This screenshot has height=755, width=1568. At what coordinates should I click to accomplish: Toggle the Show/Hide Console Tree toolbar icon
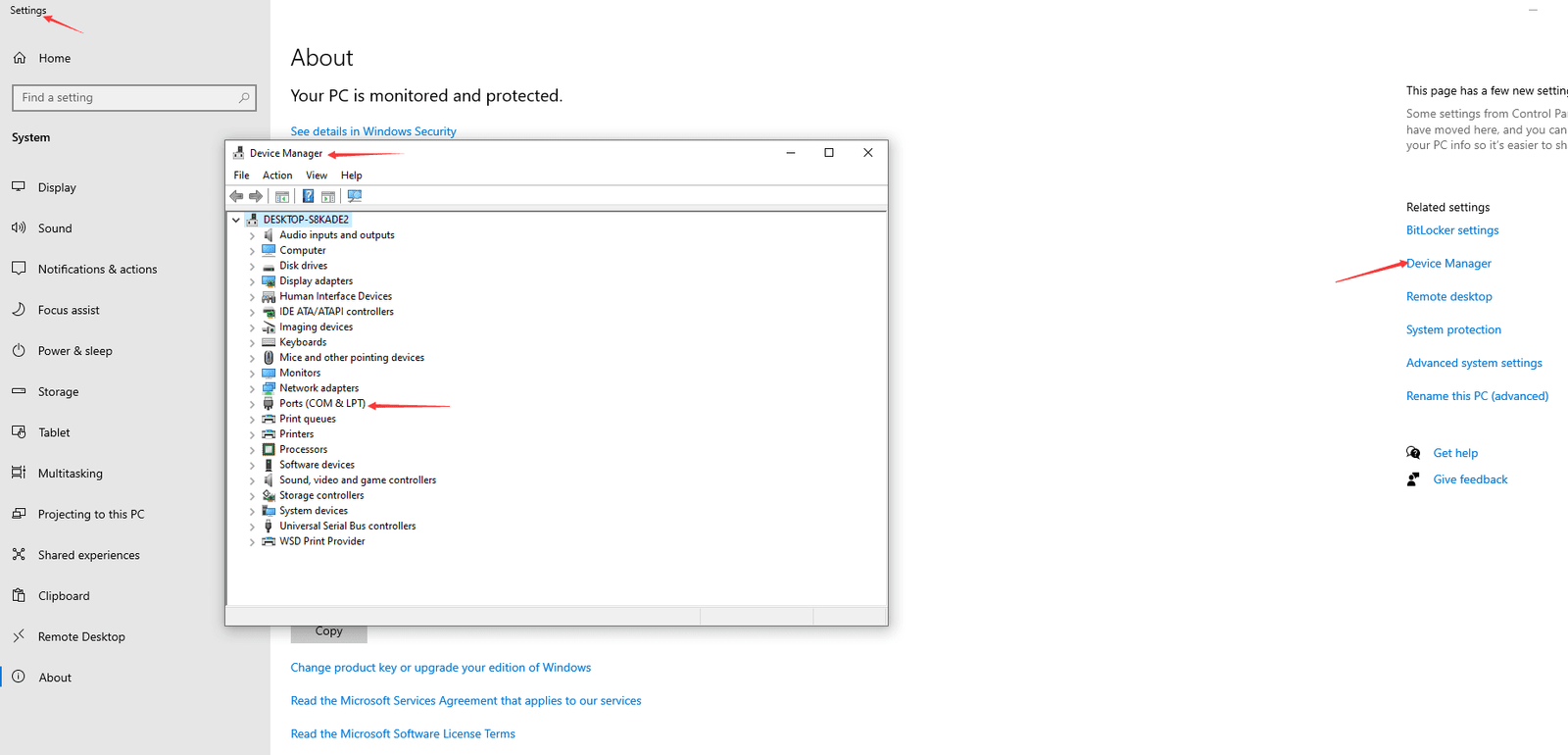point(282,196)
